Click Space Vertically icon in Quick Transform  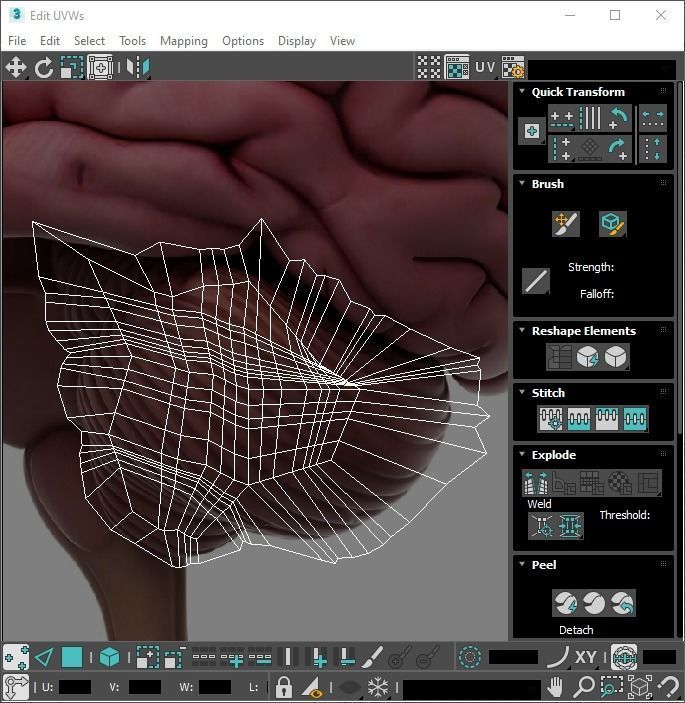point(653,149)
